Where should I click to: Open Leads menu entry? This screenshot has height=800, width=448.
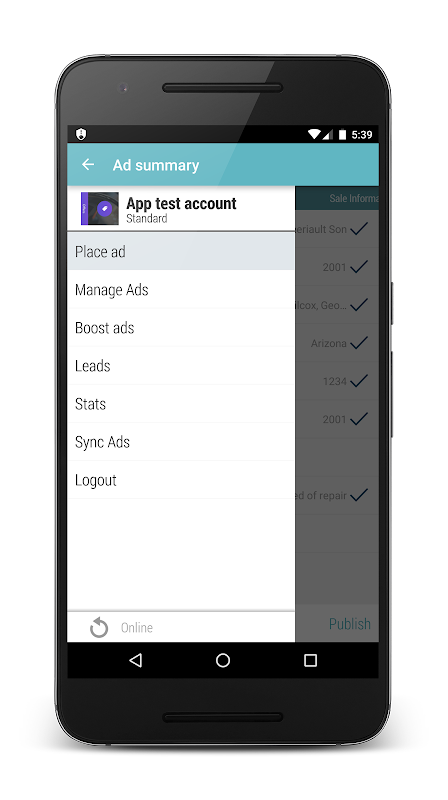[x=181, y=365]
